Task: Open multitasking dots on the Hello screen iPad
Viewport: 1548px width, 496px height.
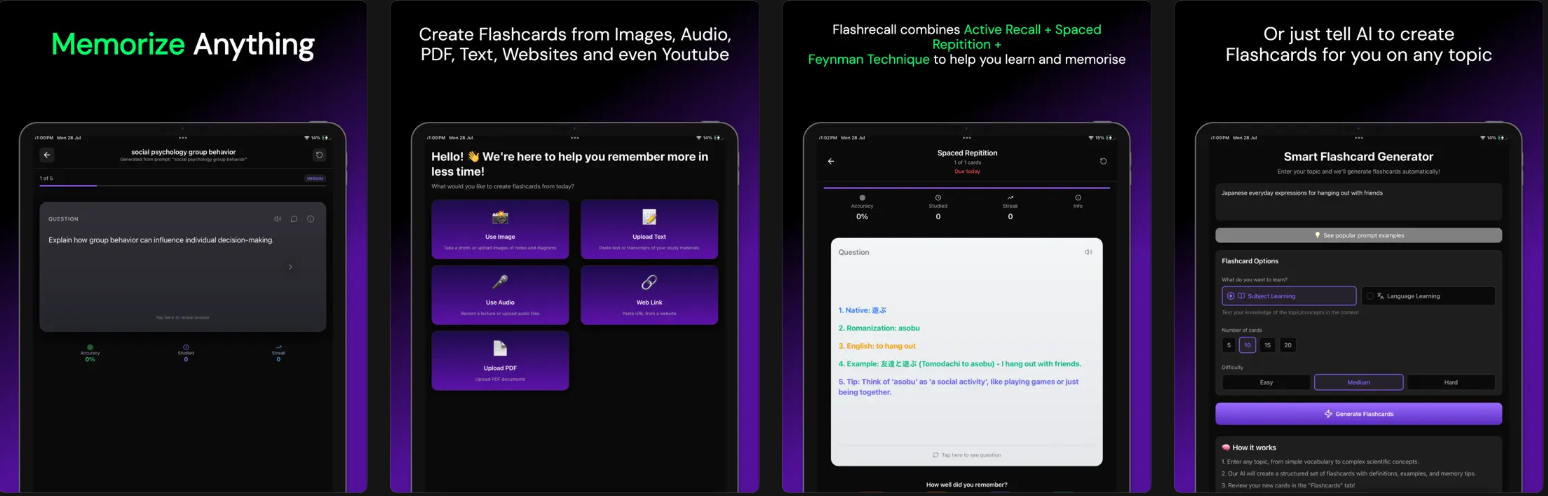Action: (x=574, y=137)
